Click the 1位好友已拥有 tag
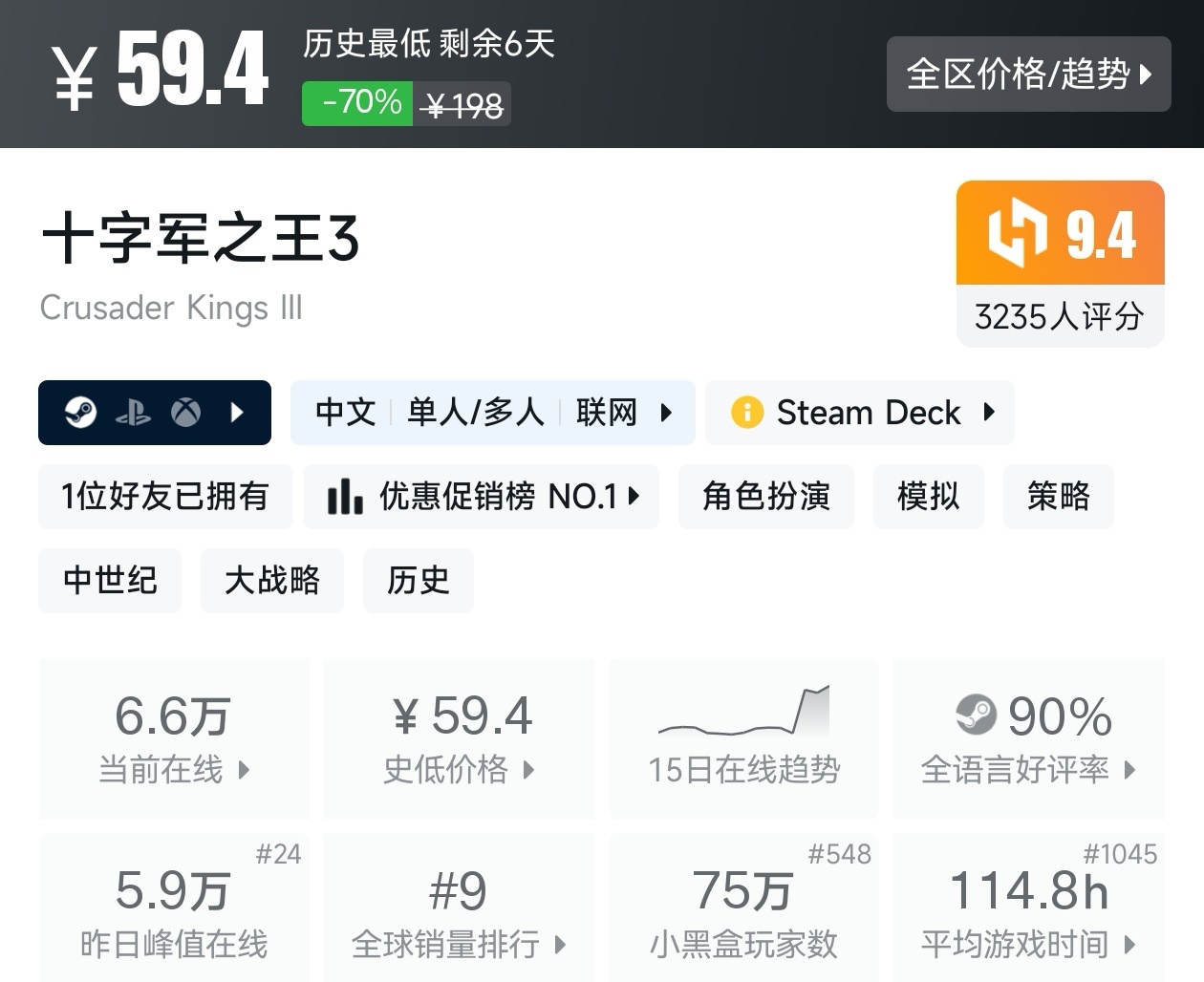The image size is (1204, 982). (x=165, y=497)
